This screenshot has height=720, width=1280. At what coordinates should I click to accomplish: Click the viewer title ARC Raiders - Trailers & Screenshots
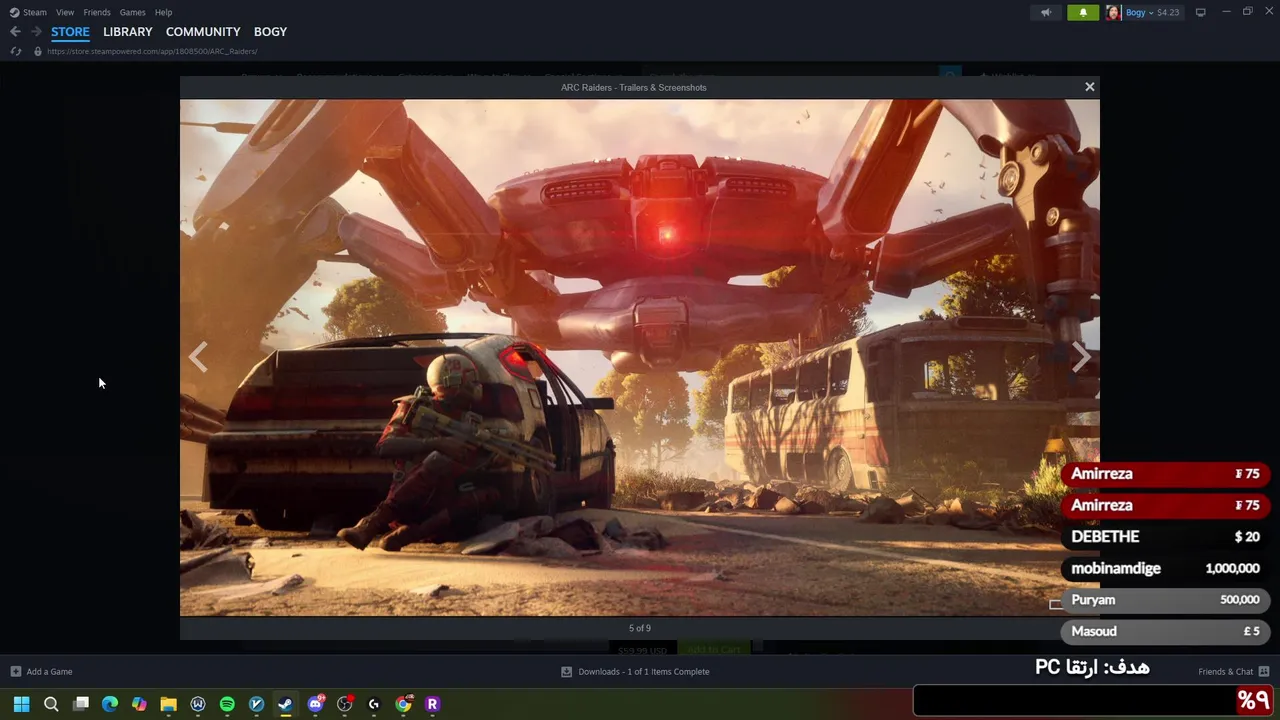[x=634, y=87]
